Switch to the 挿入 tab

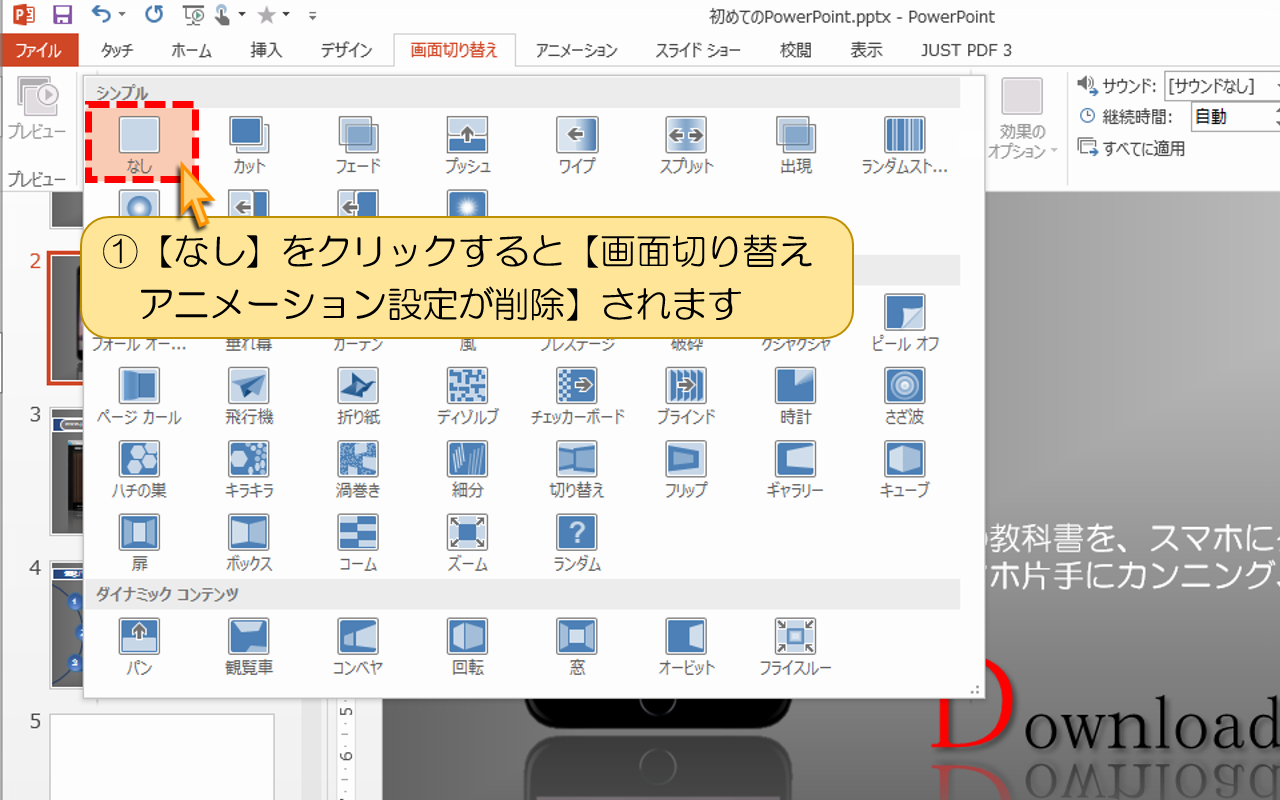tap(266, 50)
